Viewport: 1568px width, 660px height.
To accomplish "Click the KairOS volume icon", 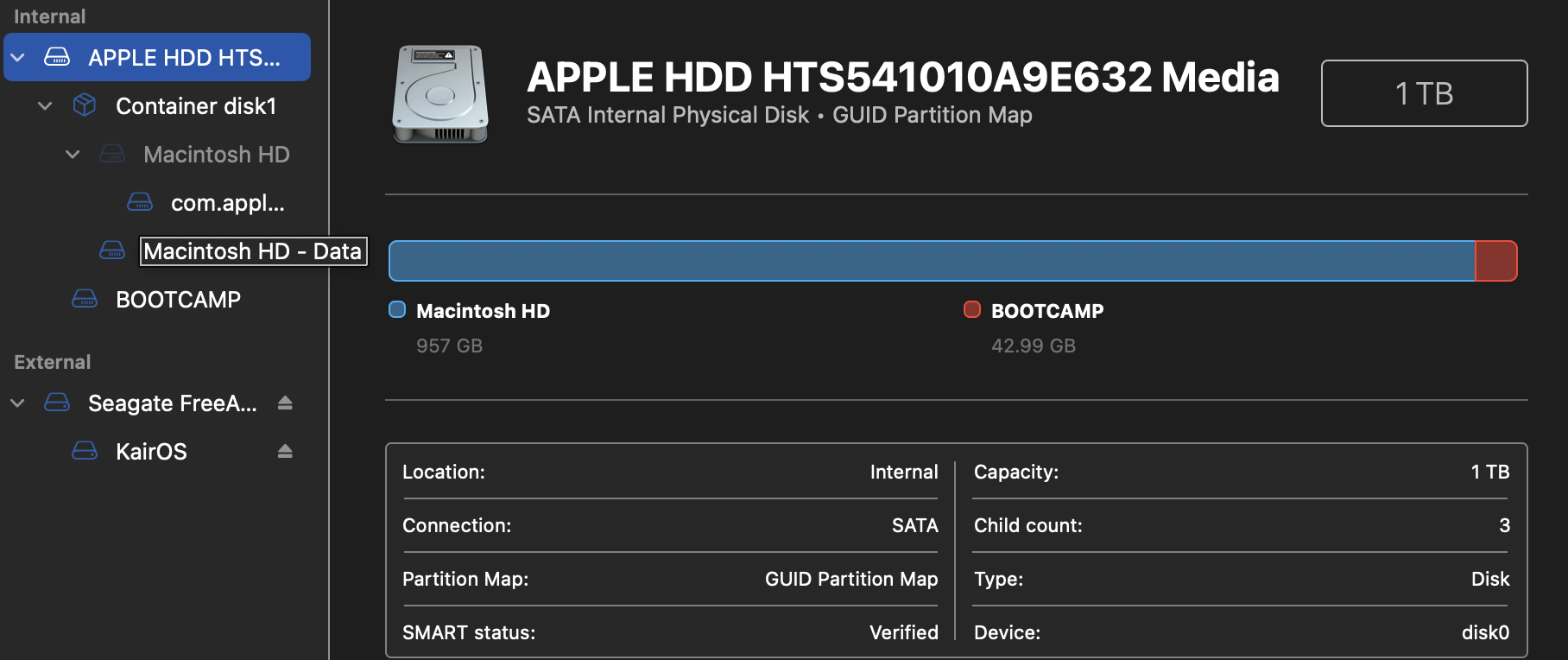I will [x=85, y=451].
